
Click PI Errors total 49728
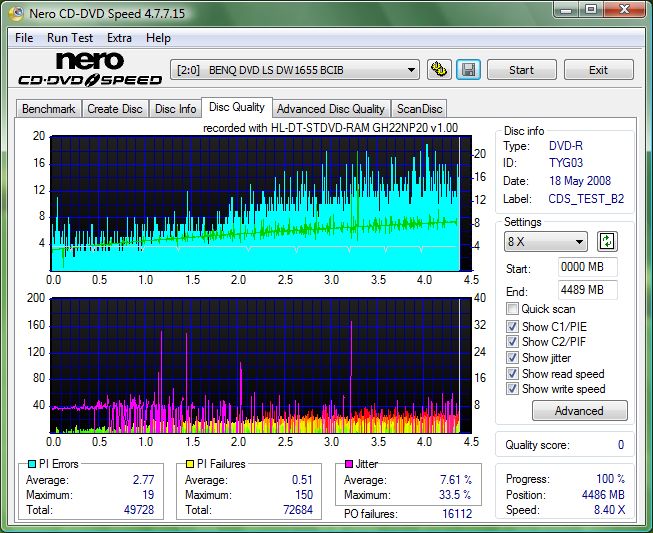point(139,510)
